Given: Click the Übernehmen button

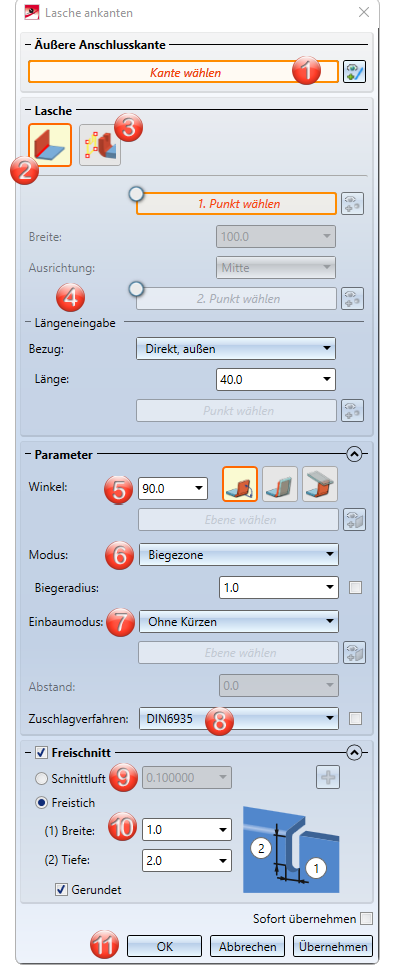Looking at the screenshot, I should (333, 946).
